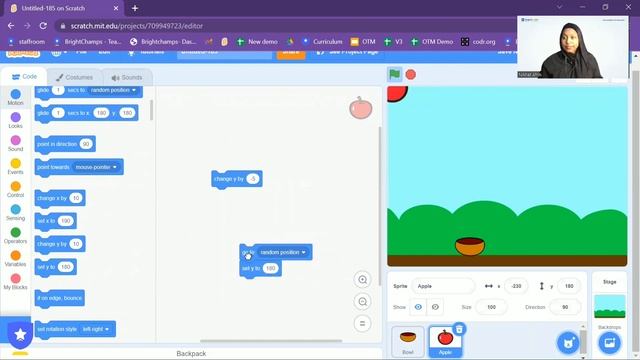Switch to the Sounds tab
The height and width of the screenshot is (360, 640).
127,77
